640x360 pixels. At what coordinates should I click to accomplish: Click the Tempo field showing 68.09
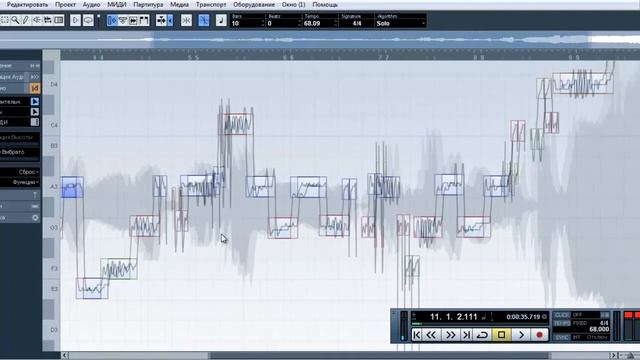pyautogui.click(x=320, y=24)
